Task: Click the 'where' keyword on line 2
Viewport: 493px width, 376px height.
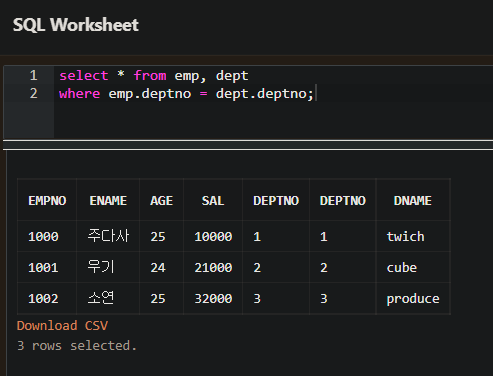Action: [80, 94]
